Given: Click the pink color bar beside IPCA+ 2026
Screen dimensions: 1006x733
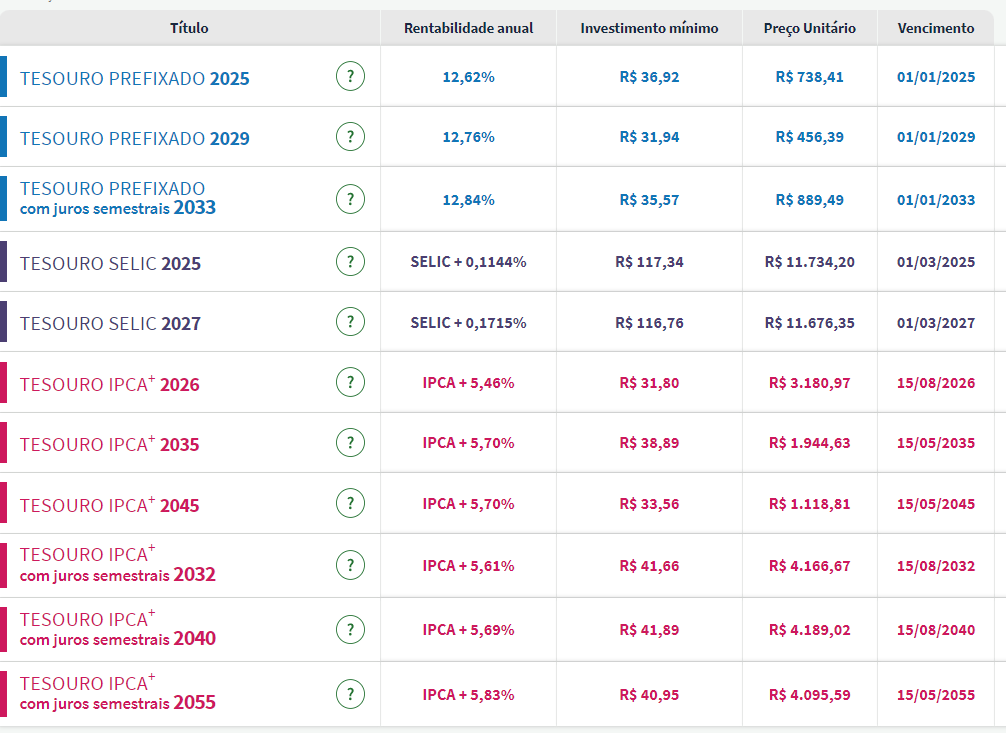Looking at the screenshot, I should [4, 382].
